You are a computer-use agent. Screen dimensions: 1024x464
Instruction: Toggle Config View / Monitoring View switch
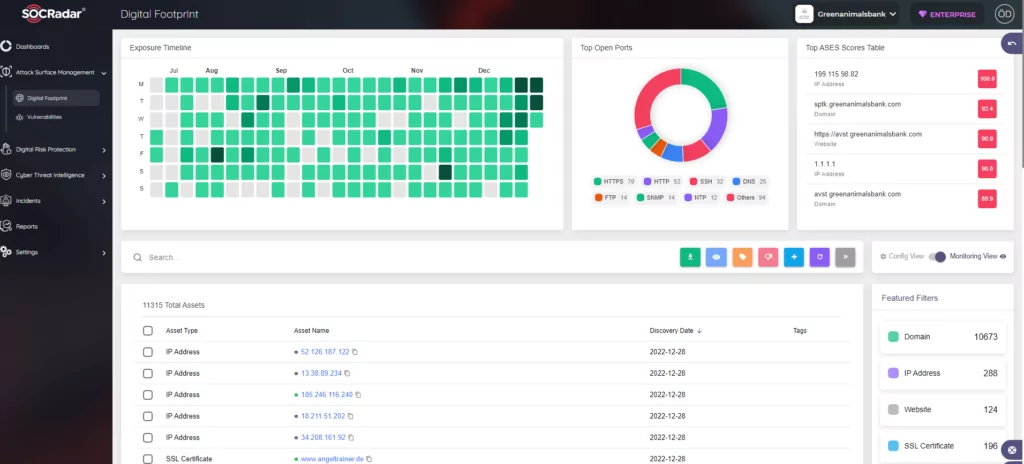(x=937, y=257)
